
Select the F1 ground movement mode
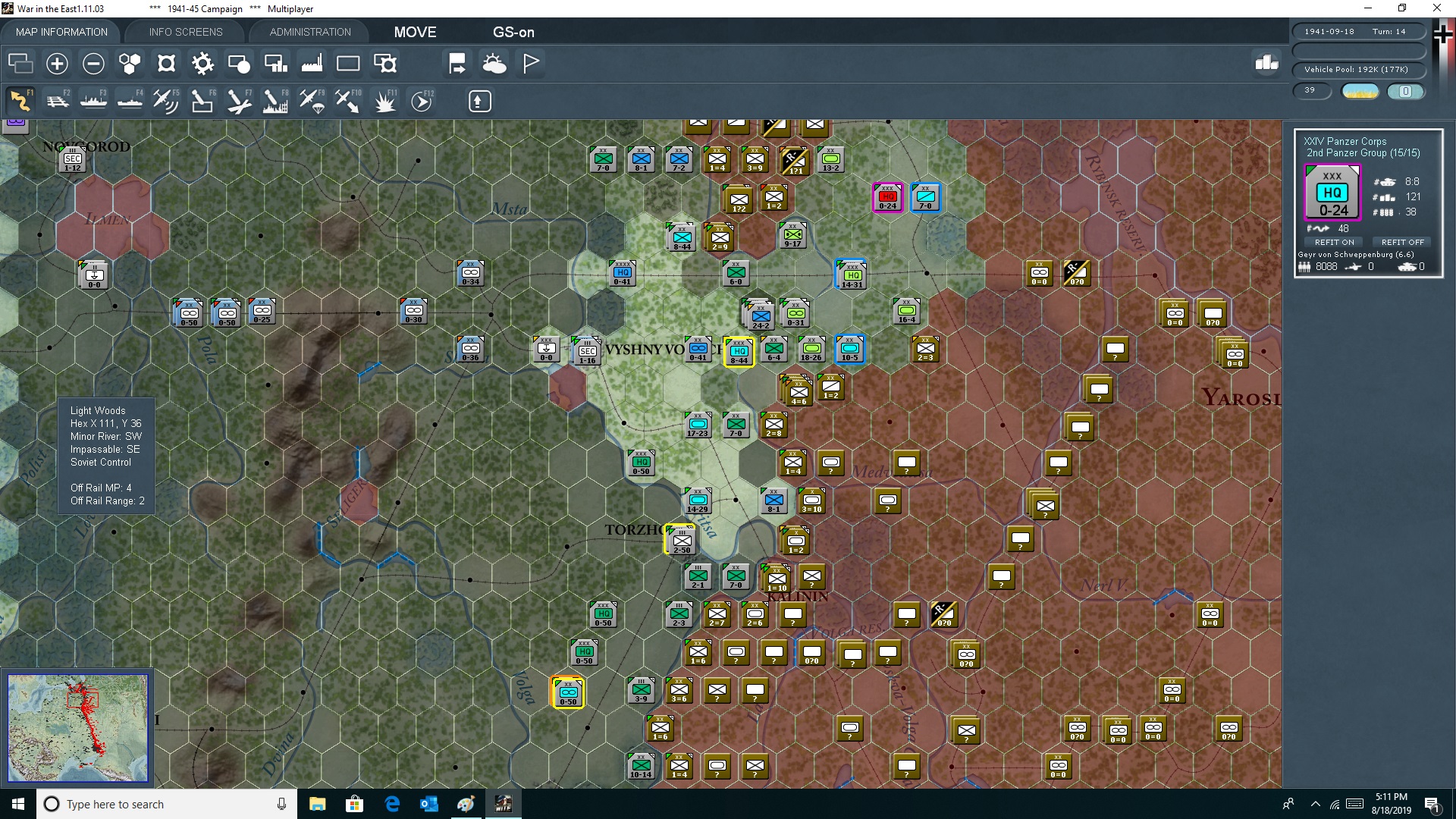click(x=21, y=100)
